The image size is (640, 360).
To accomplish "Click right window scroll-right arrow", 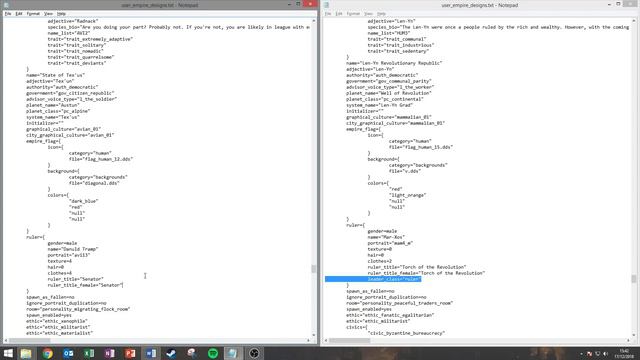I will [x=628, y=340].
